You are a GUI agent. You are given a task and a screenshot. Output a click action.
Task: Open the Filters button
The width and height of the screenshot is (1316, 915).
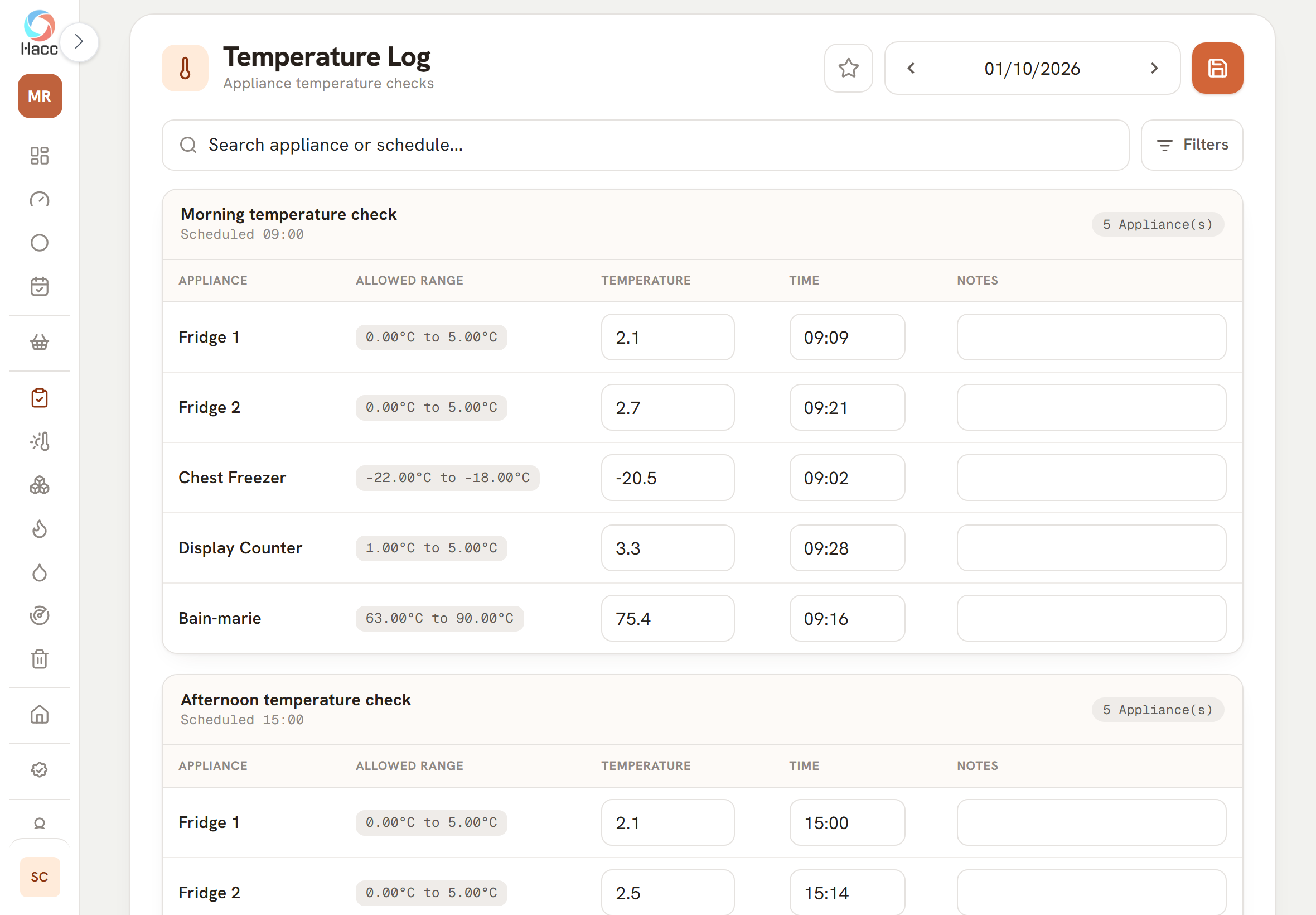click(1192, 145)
